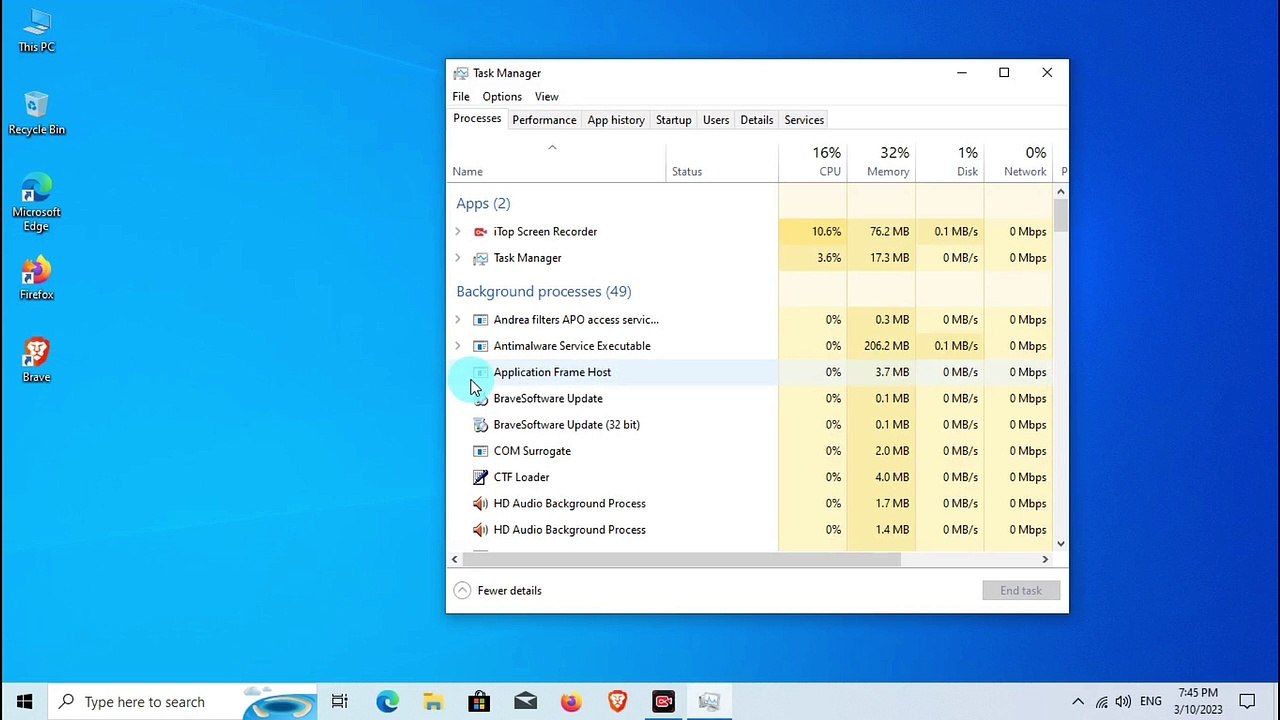The width and height of the screenshot is (1280, 720).
Task: Select the Application Frame Host row
Action: [750, 372]
